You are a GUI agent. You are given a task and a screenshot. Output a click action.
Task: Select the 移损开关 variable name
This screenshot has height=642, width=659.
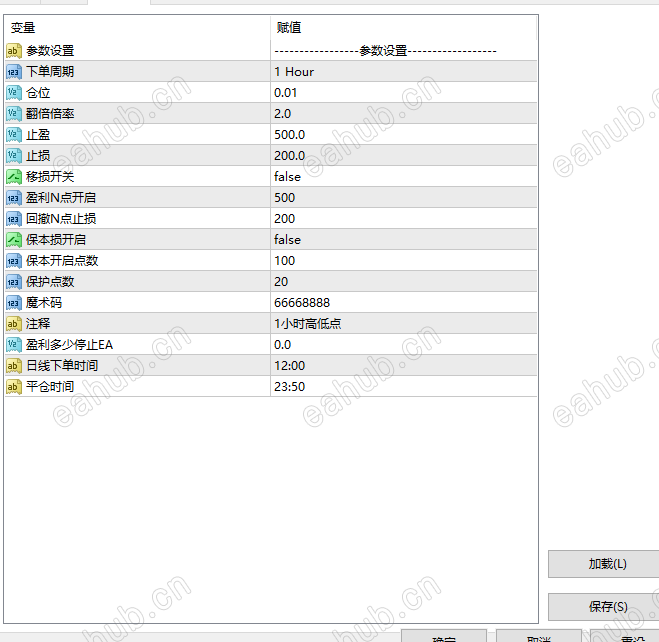pos(50,176)
